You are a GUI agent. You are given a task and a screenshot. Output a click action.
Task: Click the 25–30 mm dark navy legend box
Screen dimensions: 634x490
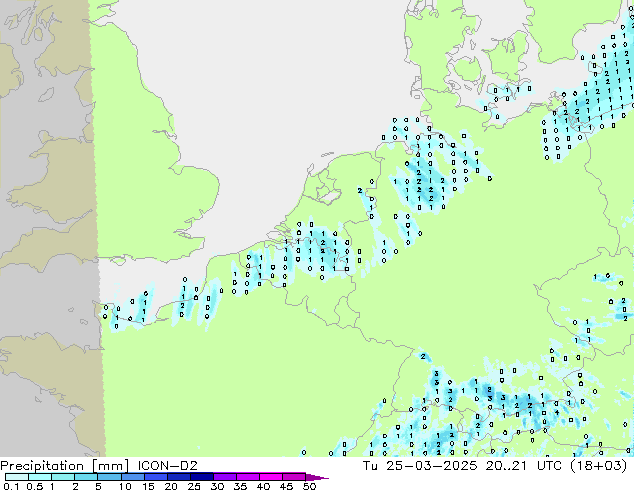tap(202, 477)
